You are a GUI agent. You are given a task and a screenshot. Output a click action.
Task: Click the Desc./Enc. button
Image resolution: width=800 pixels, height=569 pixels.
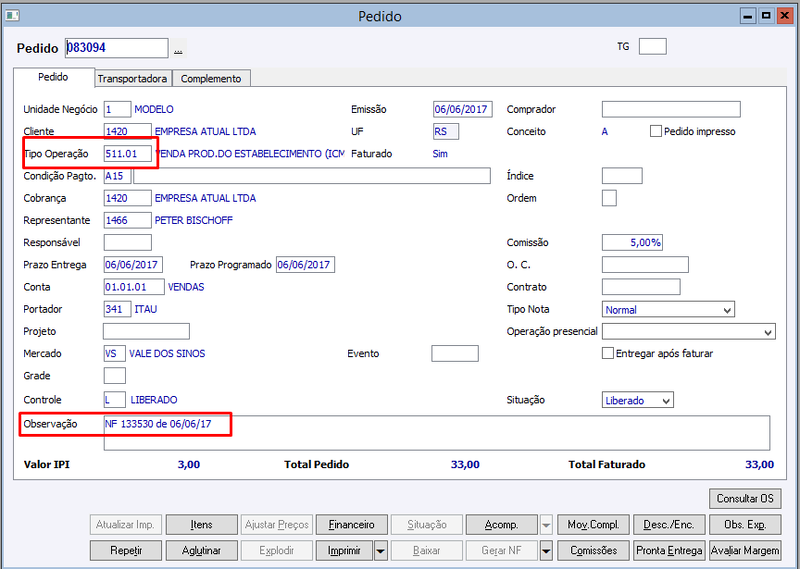pyautogui.click(x=669, y=525)
